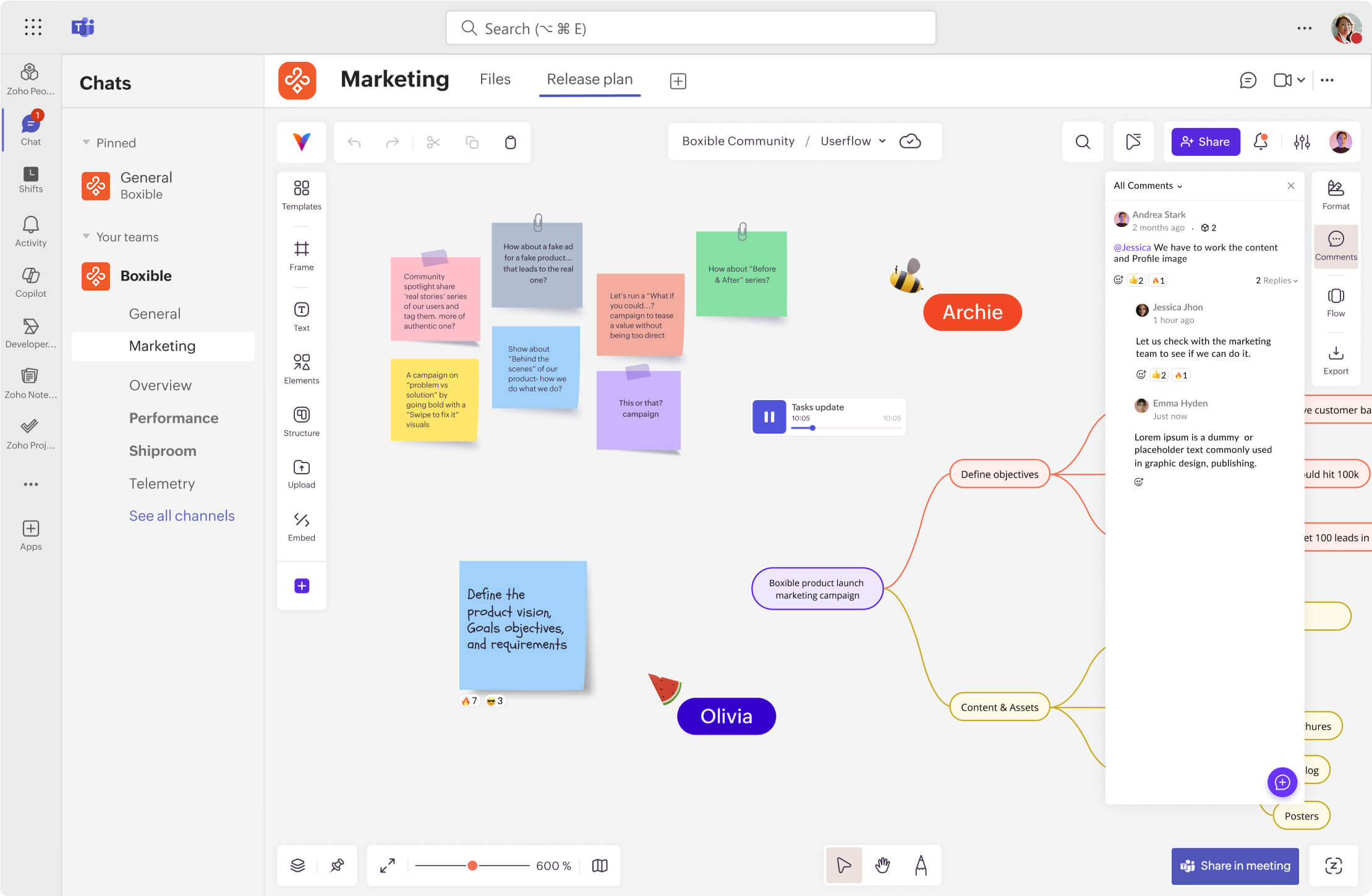Toggle the minimap view icon
Image resolution: width=1372 pixels, height=896 pixels.
[599, 865]
